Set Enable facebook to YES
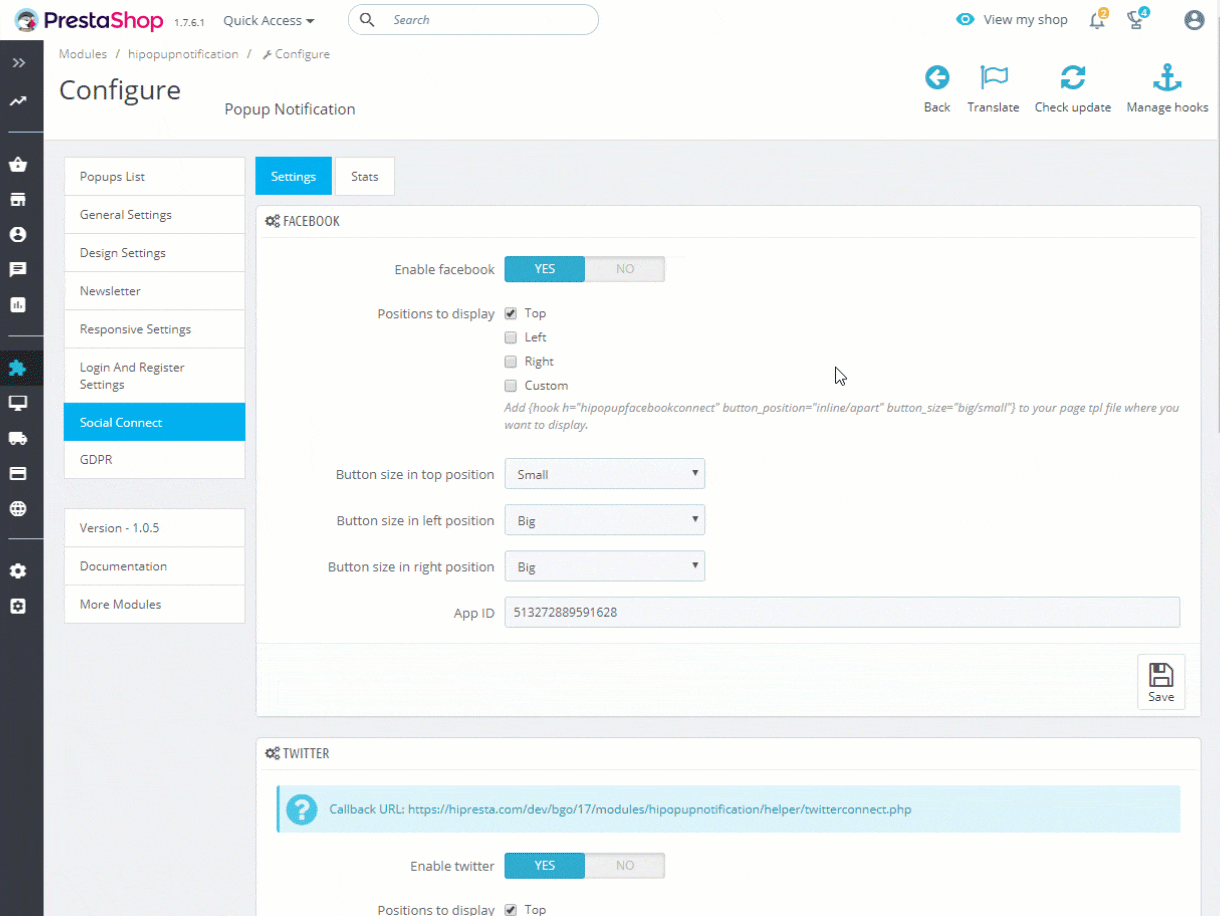The width and height of the screenshot is (1220, 916). [544, 269]
